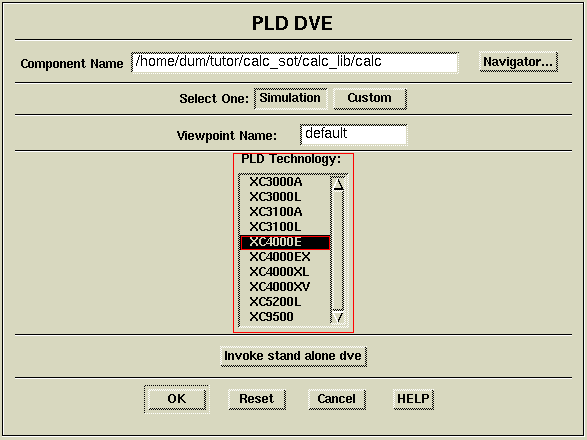Click the highlighted XC4000E entry
The image size is (587, 440).
[x=285, y=242]
